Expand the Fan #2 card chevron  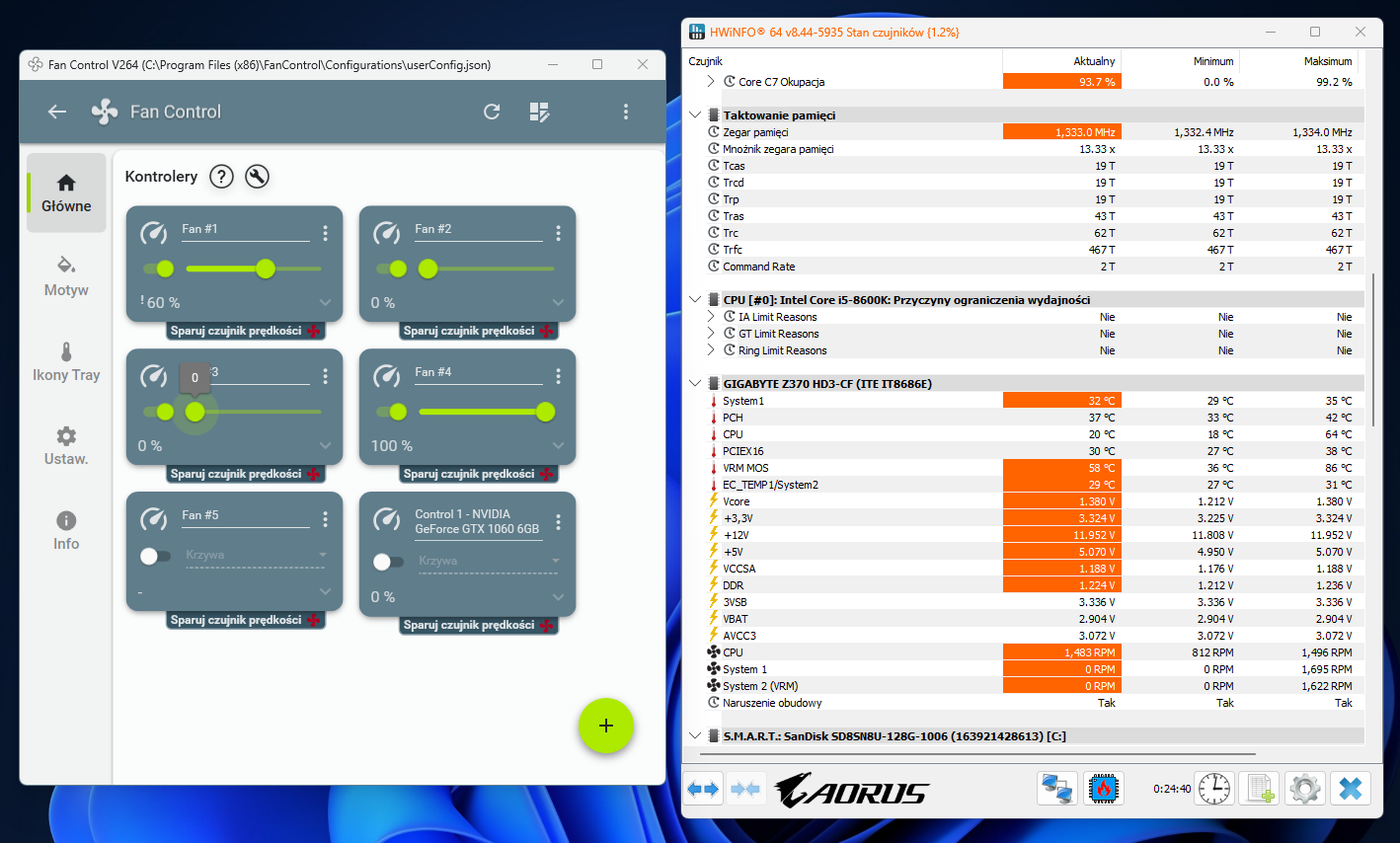(558, 303)
